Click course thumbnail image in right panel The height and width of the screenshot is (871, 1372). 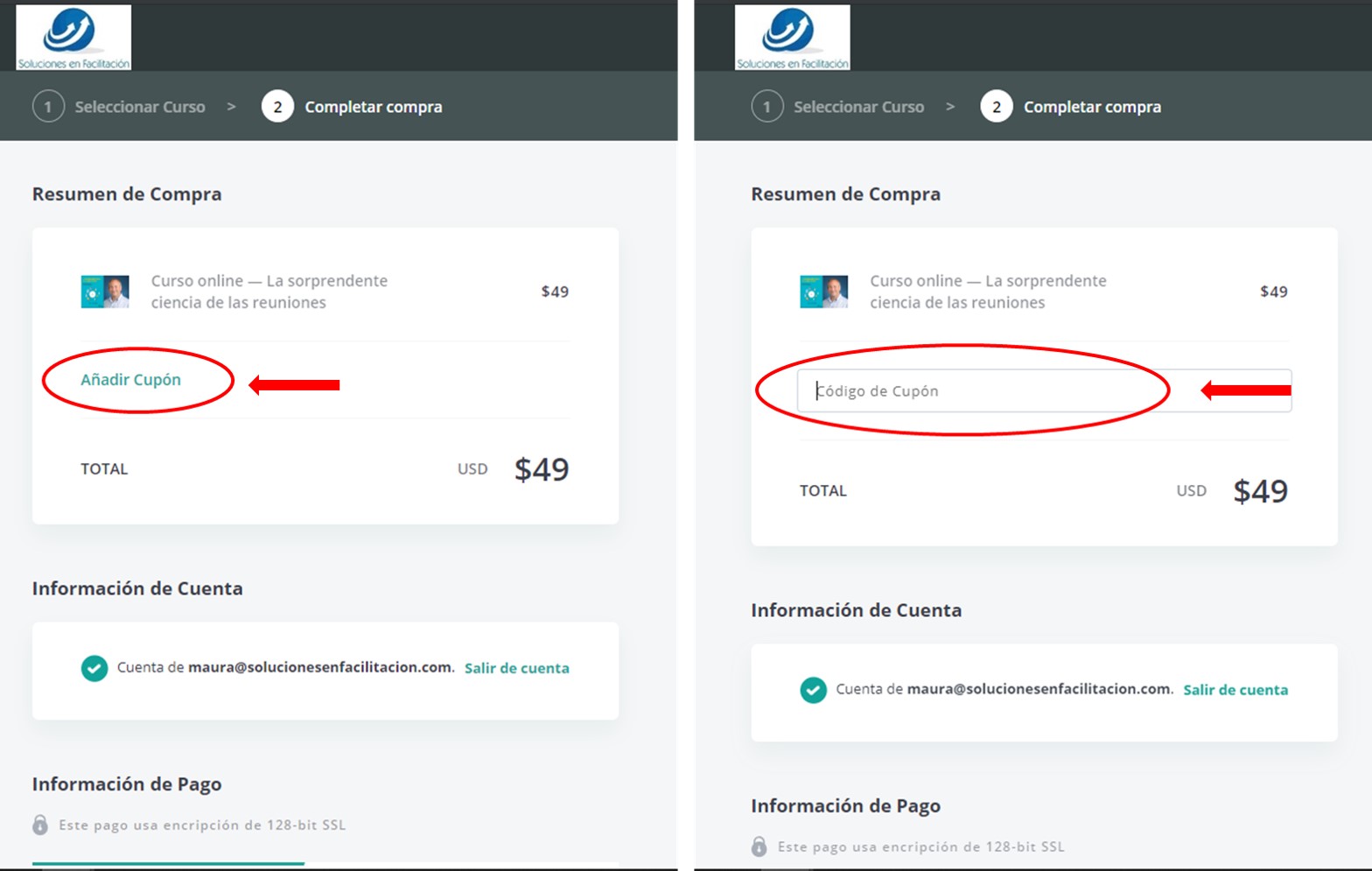pos(824,292)
